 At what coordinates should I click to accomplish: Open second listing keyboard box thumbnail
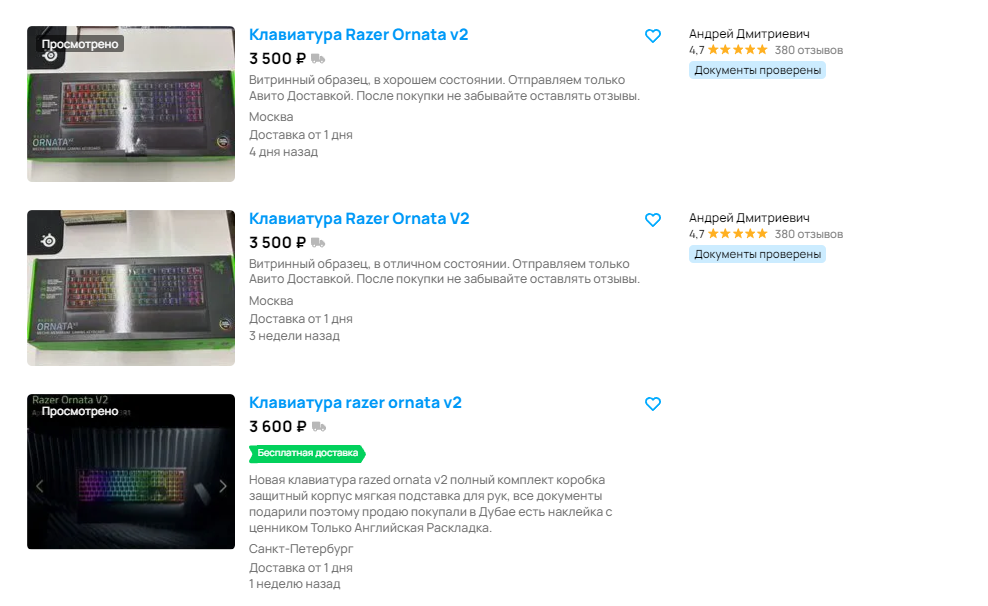click(131, 288)
